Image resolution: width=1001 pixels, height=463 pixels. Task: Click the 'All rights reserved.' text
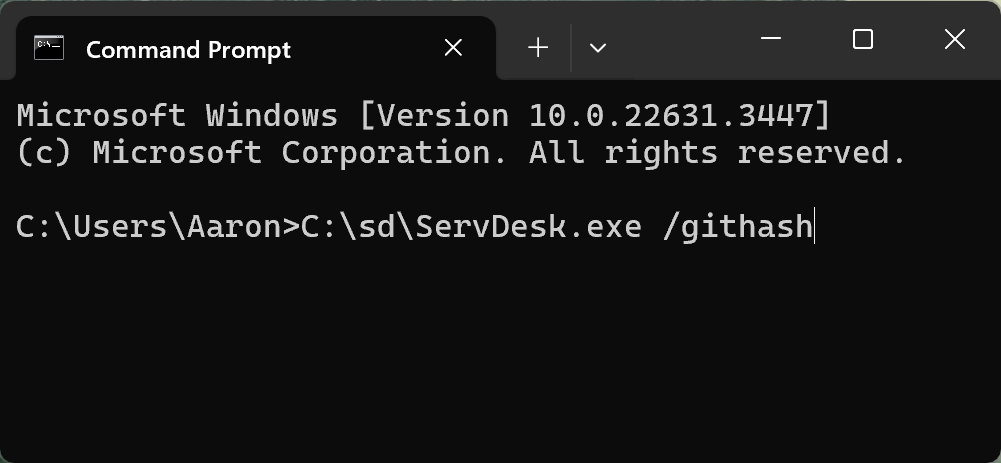click(x=717, y=153)
